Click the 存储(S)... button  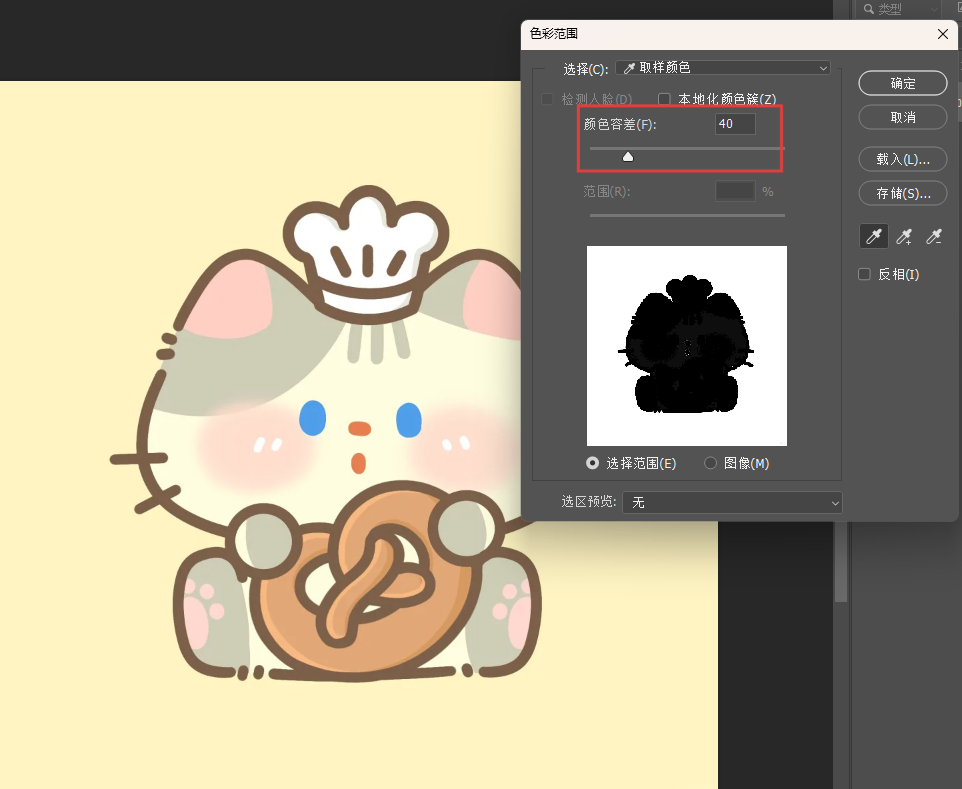tap(902, 193)
